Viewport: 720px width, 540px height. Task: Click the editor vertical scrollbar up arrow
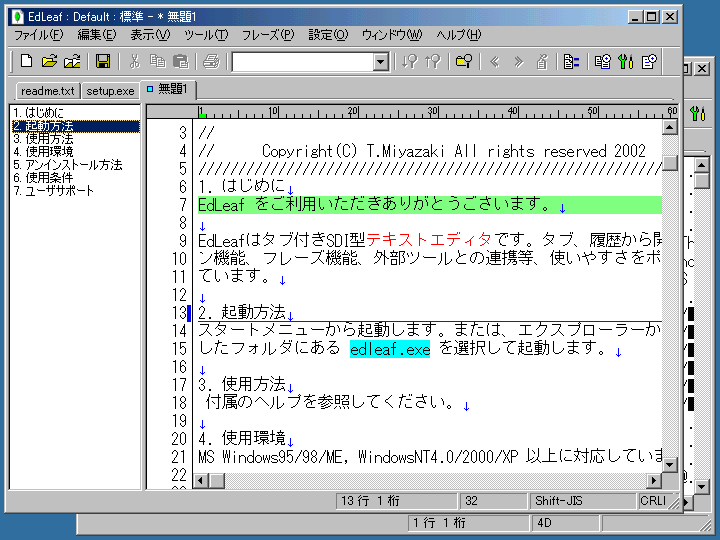[670, 127]
